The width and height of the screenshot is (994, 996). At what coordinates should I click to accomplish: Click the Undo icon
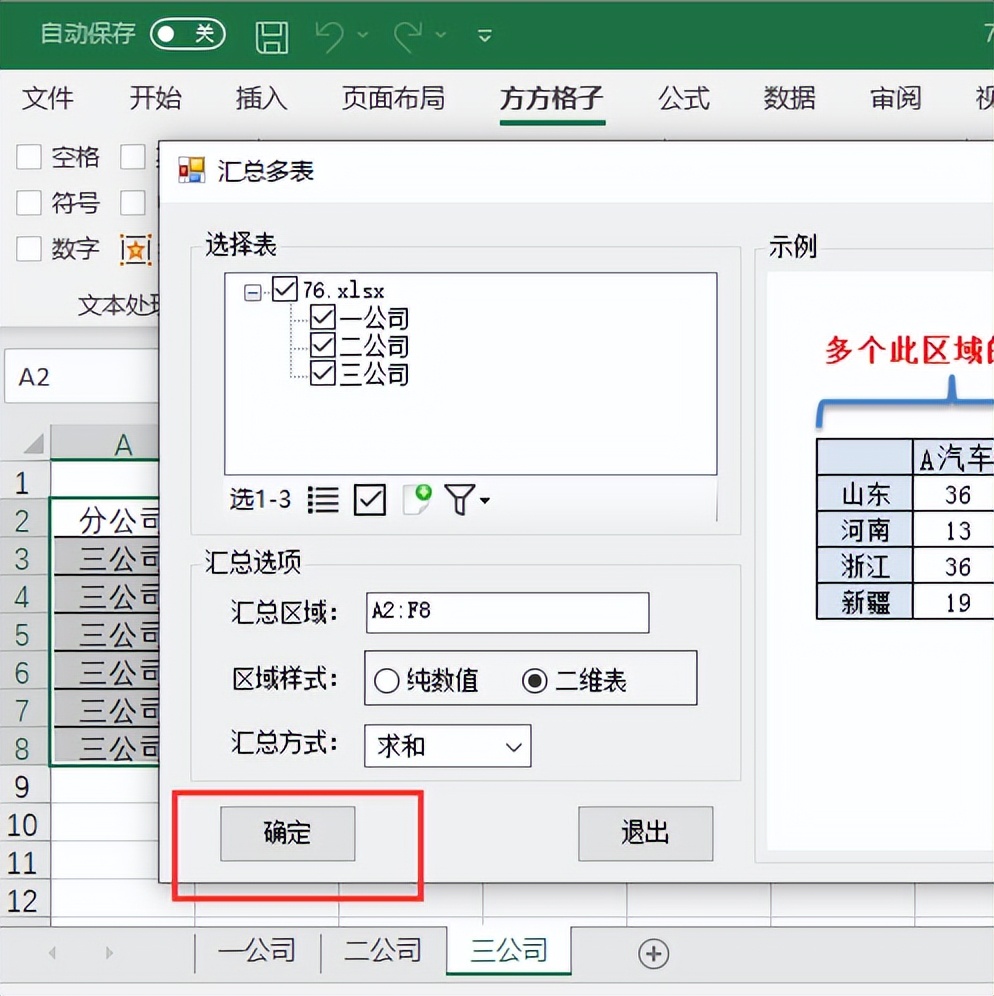tap(330, 36)
